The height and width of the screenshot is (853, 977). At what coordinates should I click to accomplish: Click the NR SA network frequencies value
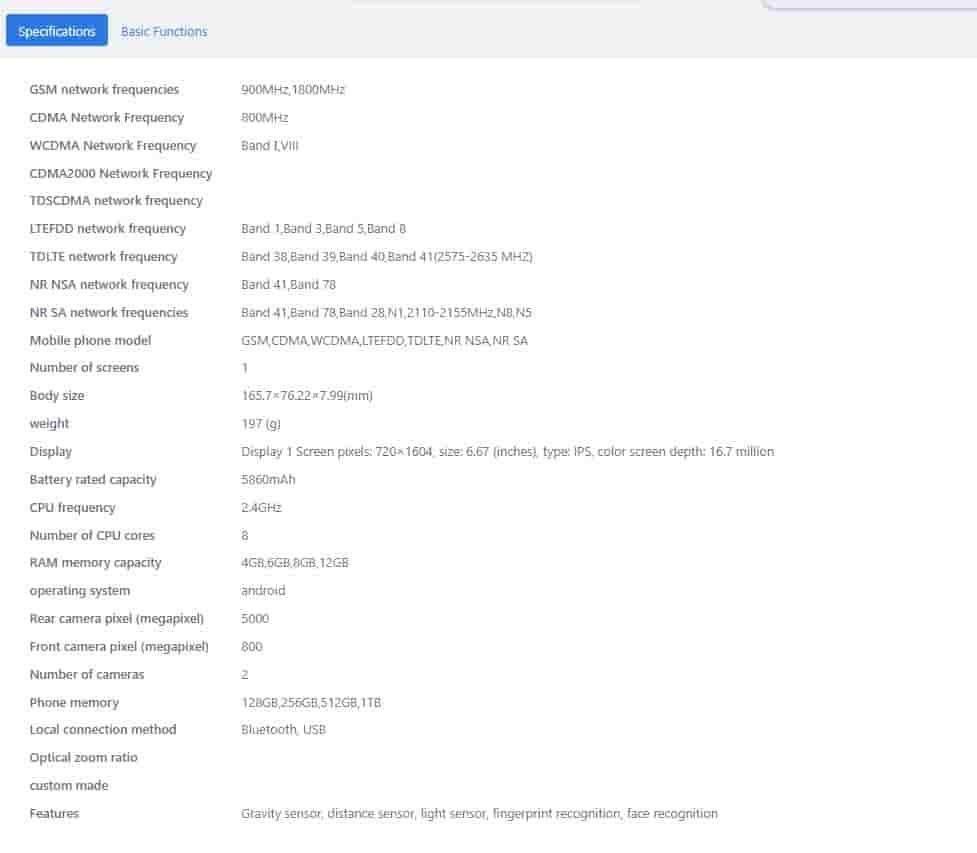coord(386,313)
